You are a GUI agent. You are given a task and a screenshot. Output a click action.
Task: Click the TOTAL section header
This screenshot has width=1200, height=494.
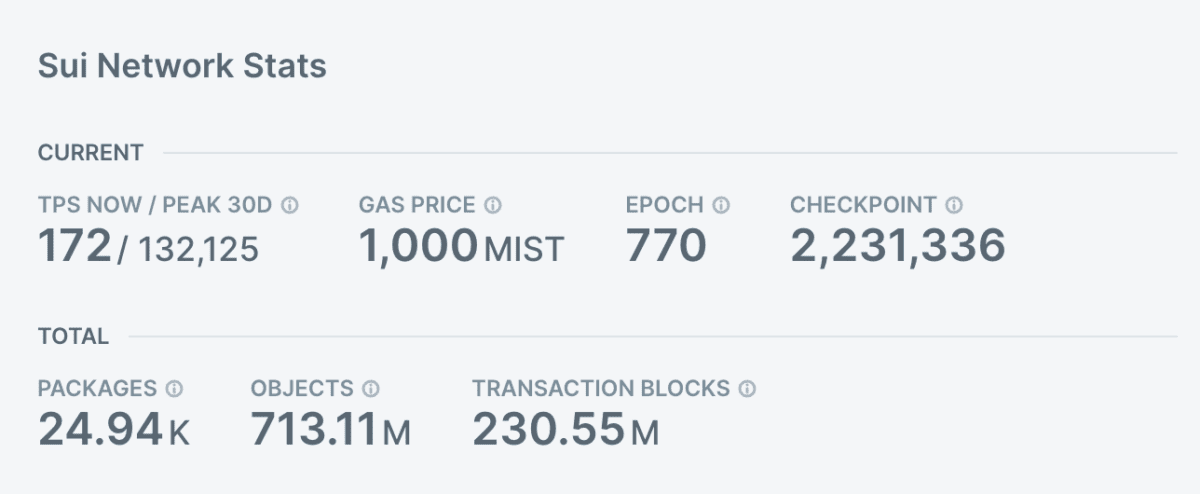click(x=73, y=336)
